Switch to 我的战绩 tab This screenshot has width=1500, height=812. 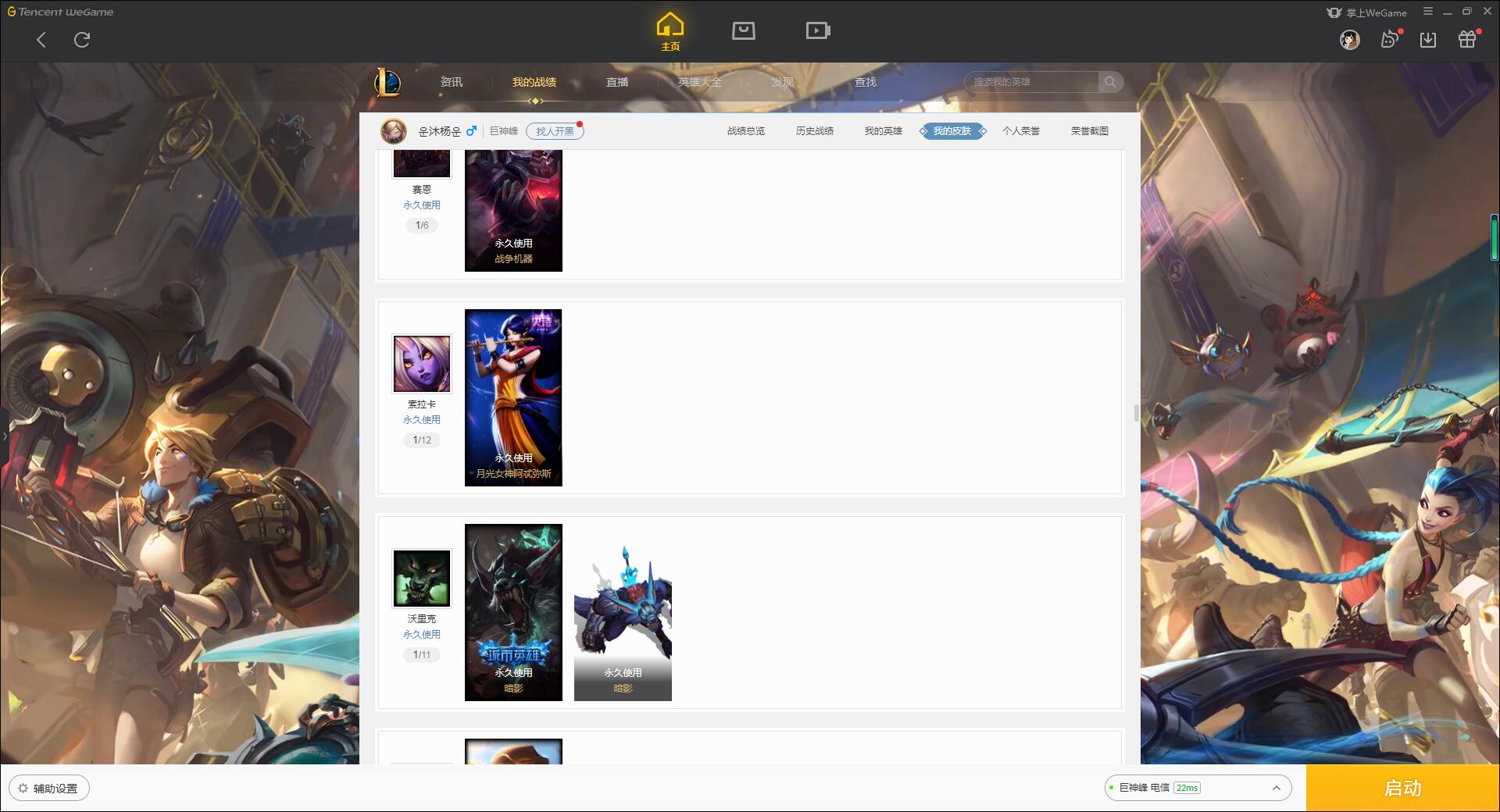pyautogui.click(x=534, y=82)
